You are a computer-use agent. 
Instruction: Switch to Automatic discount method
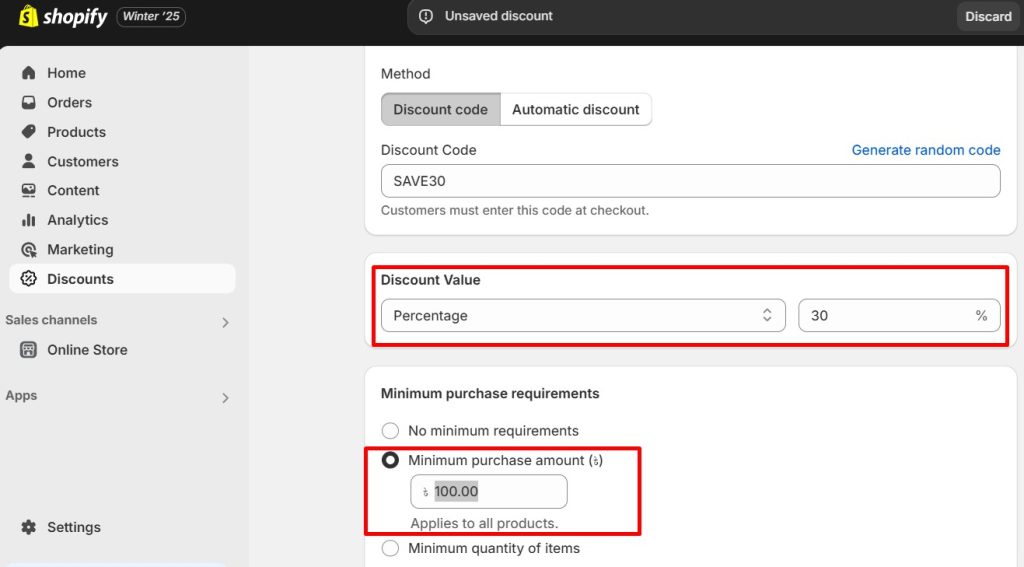point(575,110)
